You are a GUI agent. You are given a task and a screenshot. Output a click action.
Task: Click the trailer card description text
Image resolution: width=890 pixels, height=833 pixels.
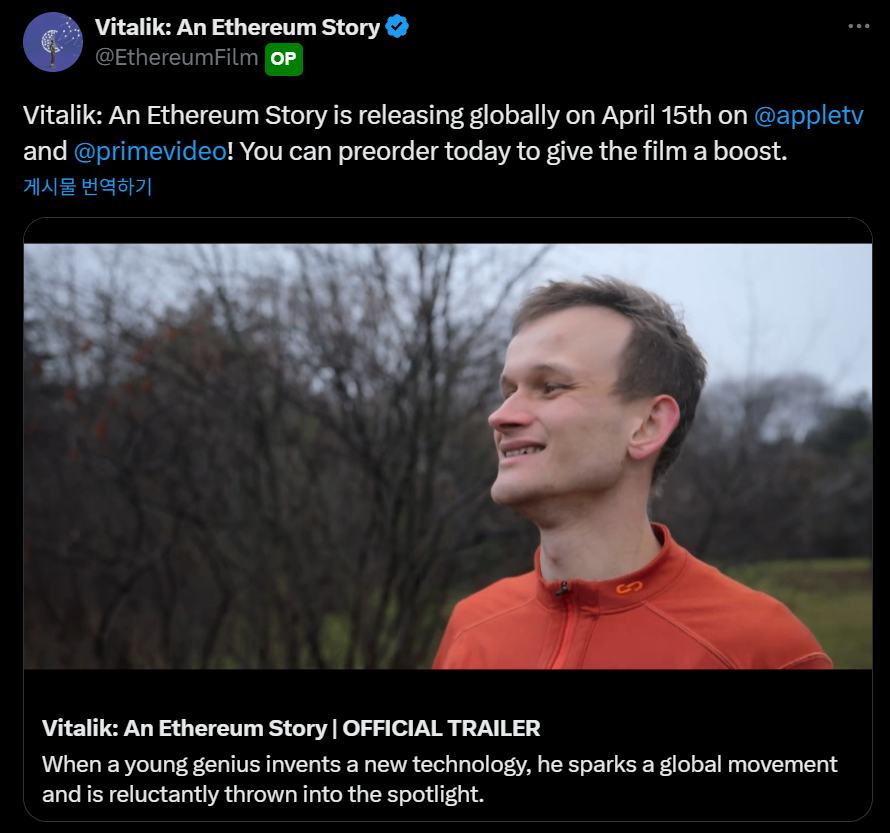tap(439, 779)
